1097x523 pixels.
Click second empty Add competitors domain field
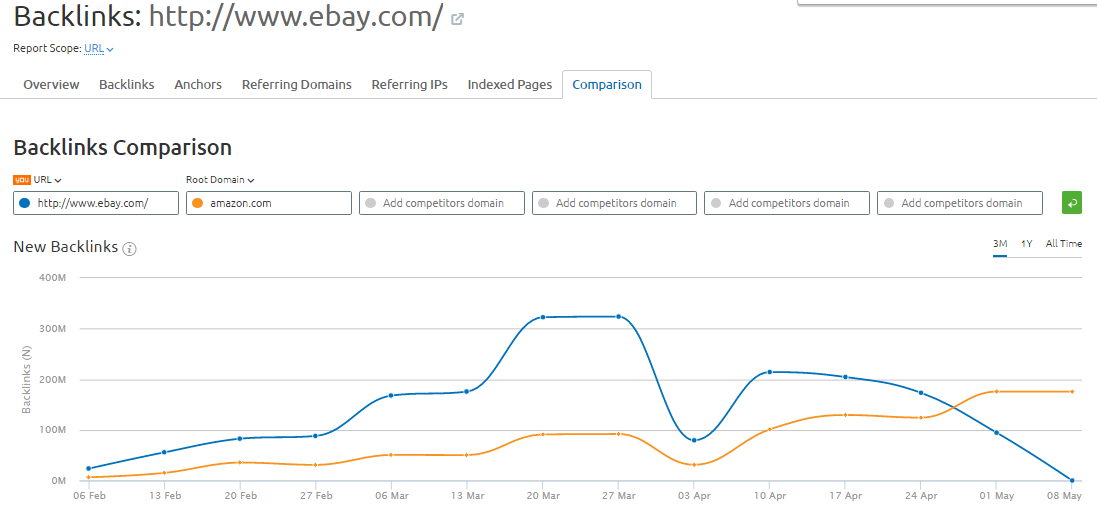tap(614, 203)
